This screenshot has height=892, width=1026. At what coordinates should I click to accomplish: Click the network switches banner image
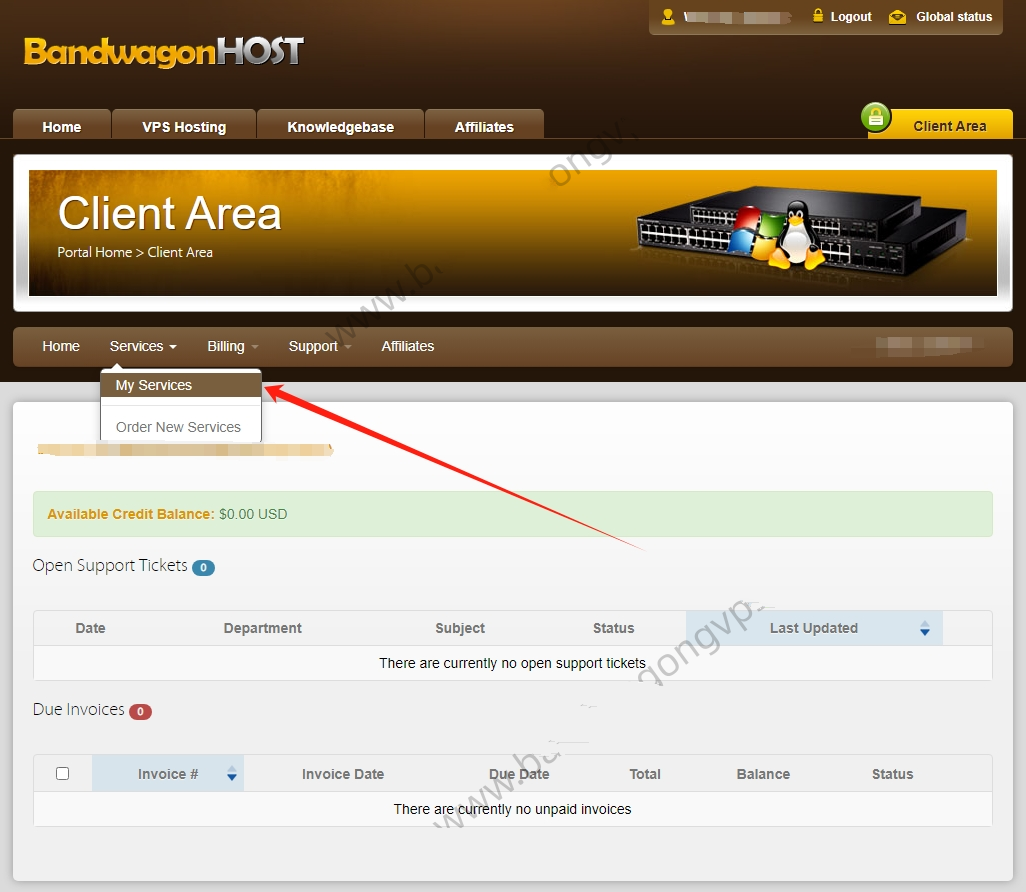tap(802, 231)
